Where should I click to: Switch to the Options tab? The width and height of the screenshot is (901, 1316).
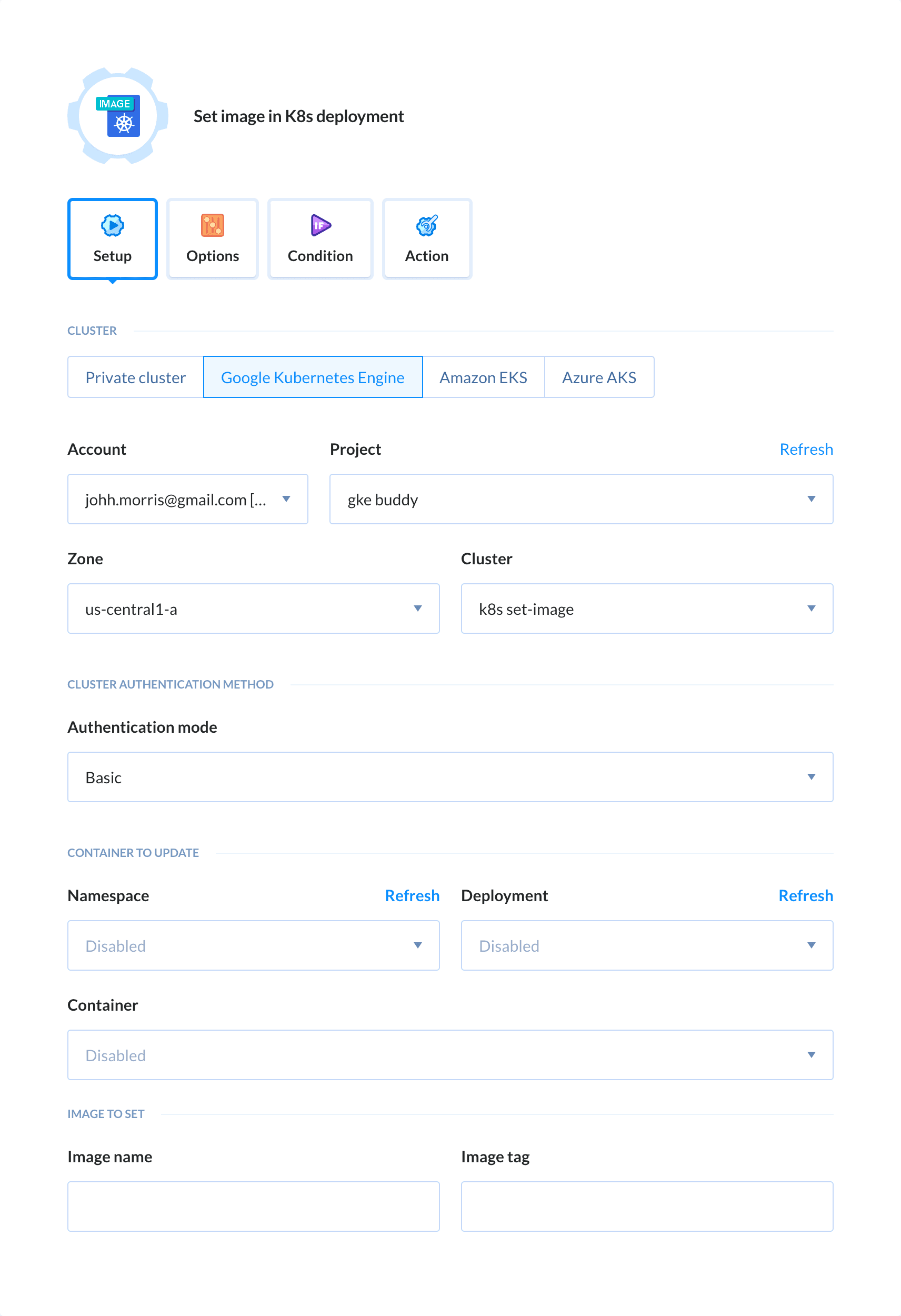[213, 239]
